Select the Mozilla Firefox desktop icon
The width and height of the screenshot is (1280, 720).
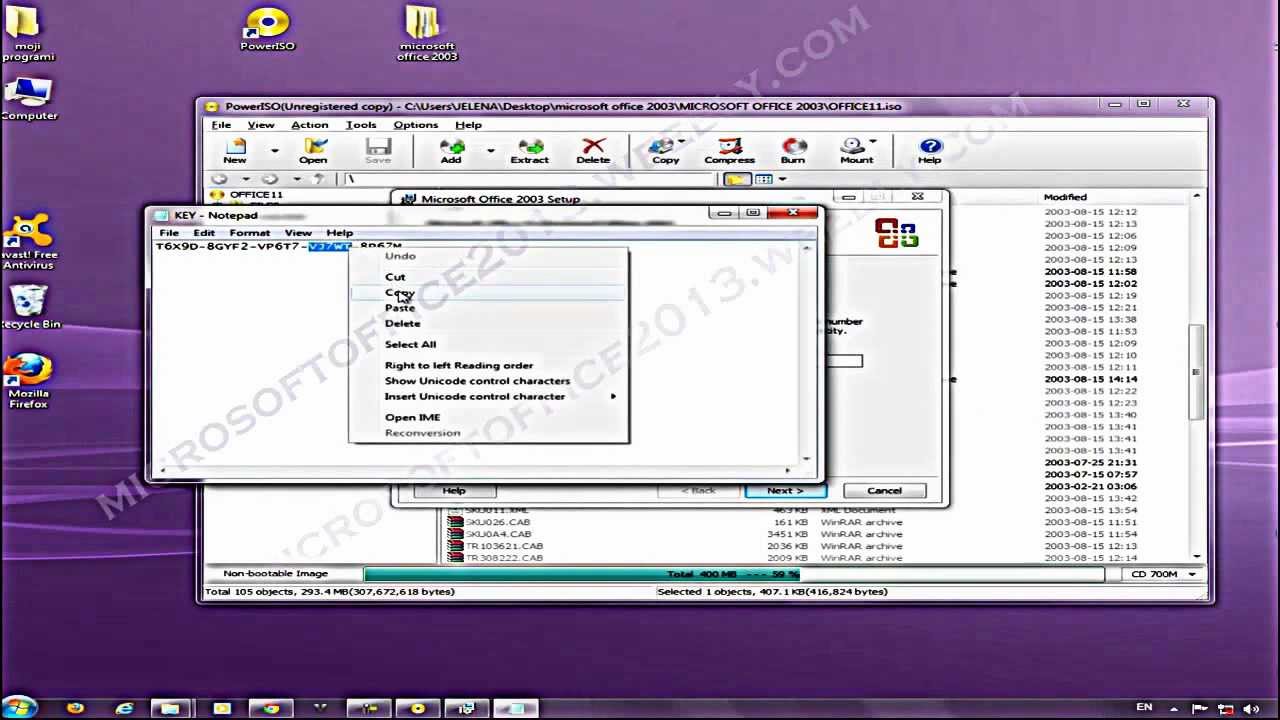[28, 381]
